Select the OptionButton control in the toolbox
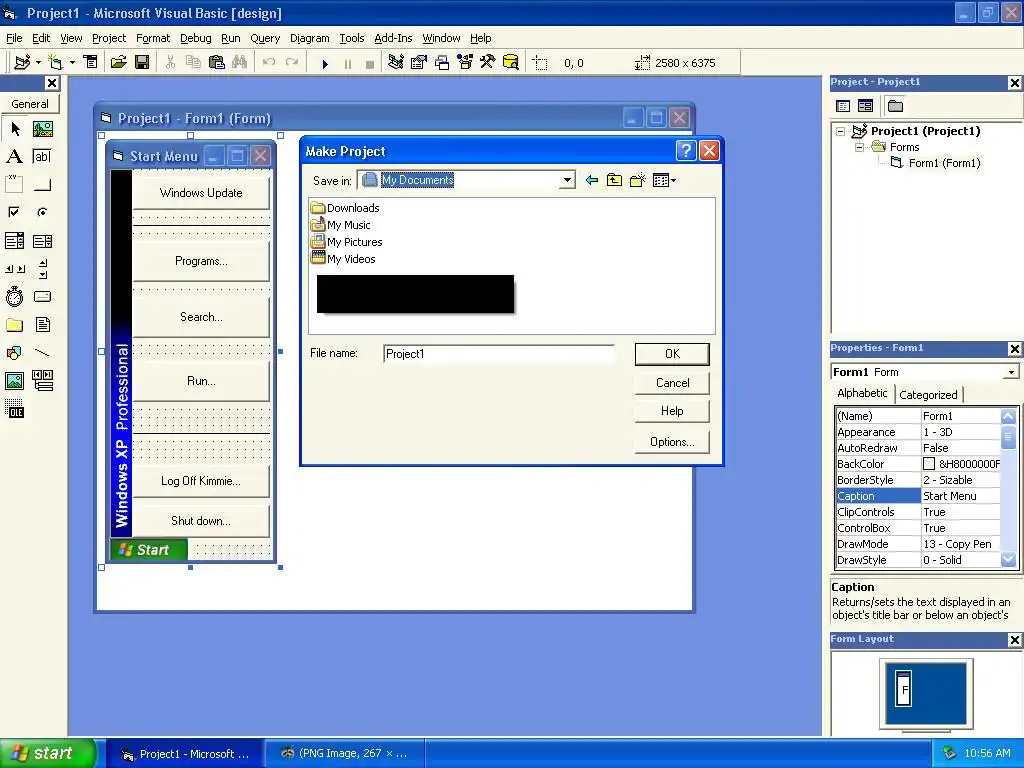The image size is (1024, 768). (42, 212)
